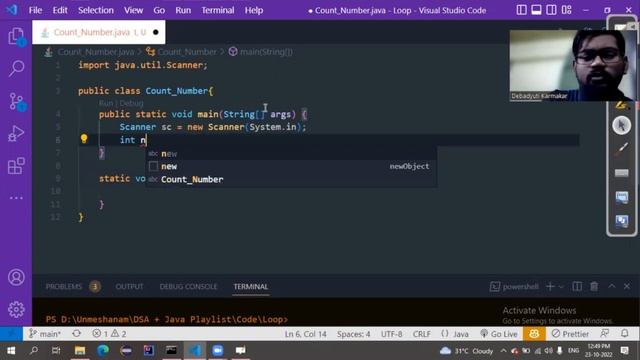The height and width of the screenshot is (360, 640).
Task: Switch to the TERMINAL panel tab
Action: coord(251,287)
